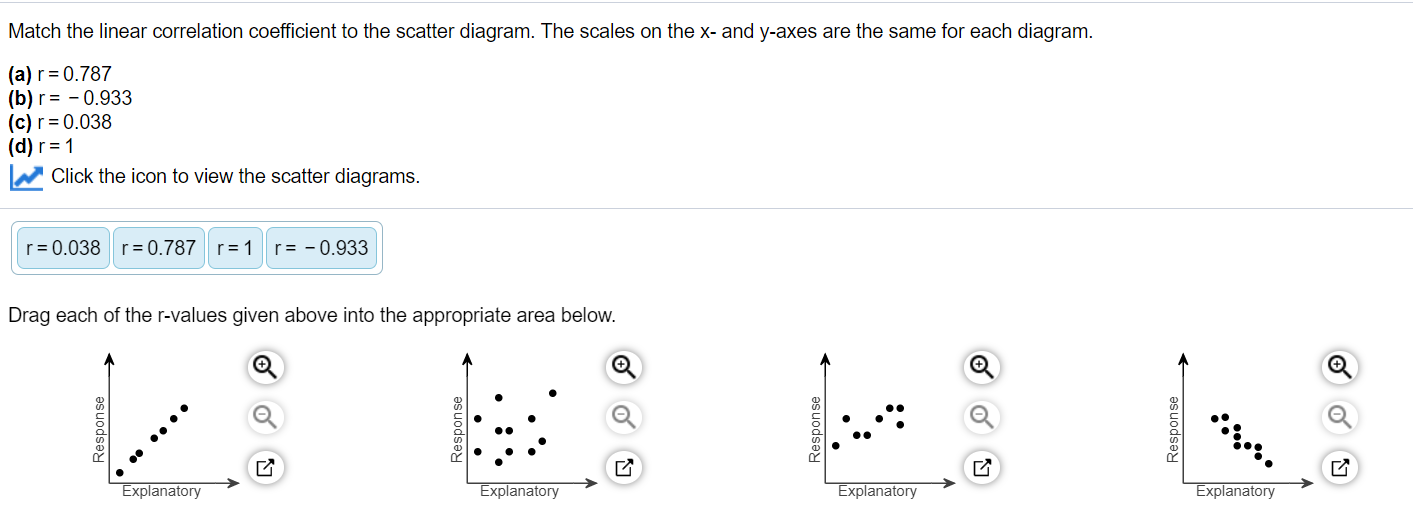Open second scatter diagram in popup window
1413x522 pixels.
623,465
